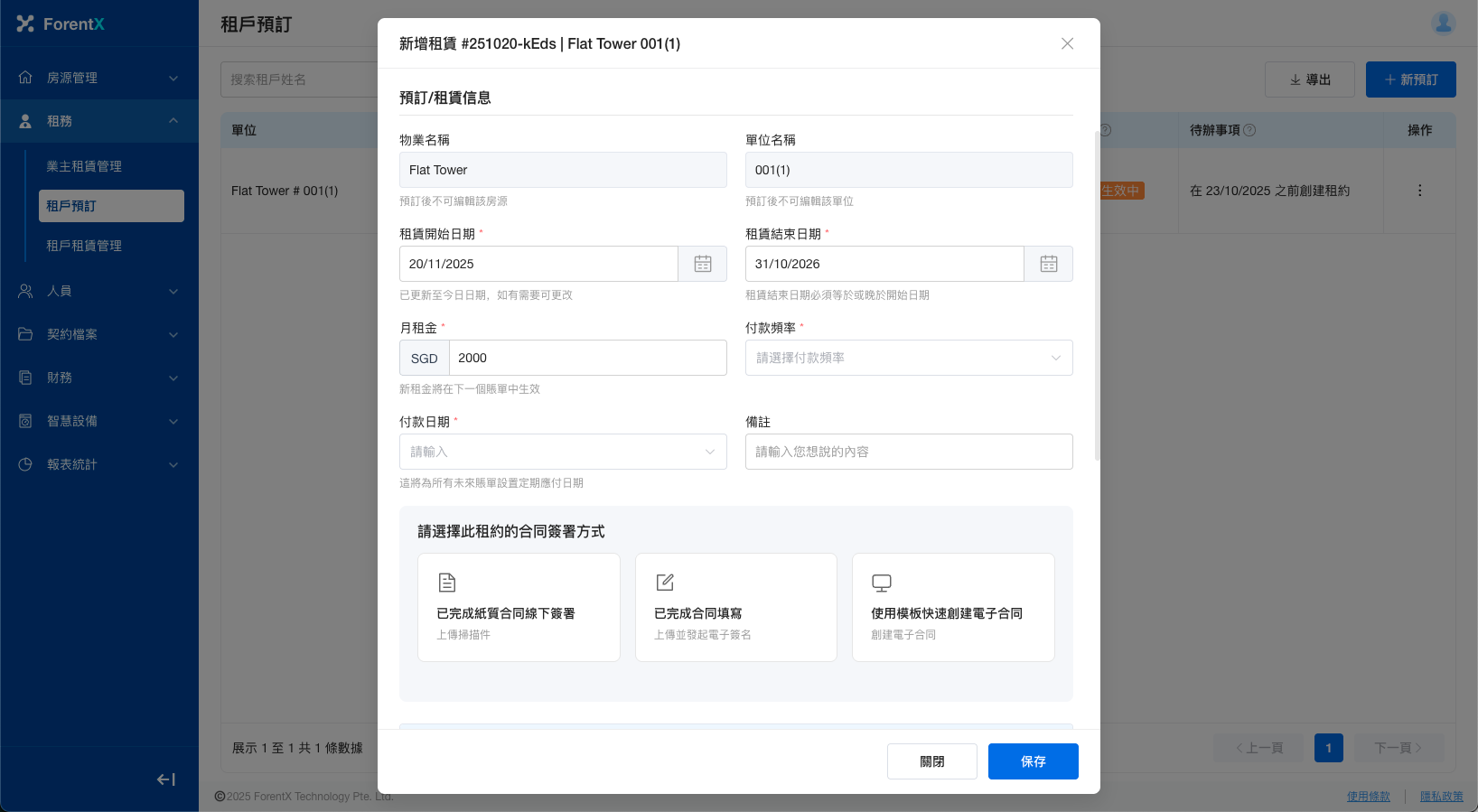Screen dimensions: 1478x812
Task: Open the 付款日期 dropdown
Action: click(x=562, y=452)
